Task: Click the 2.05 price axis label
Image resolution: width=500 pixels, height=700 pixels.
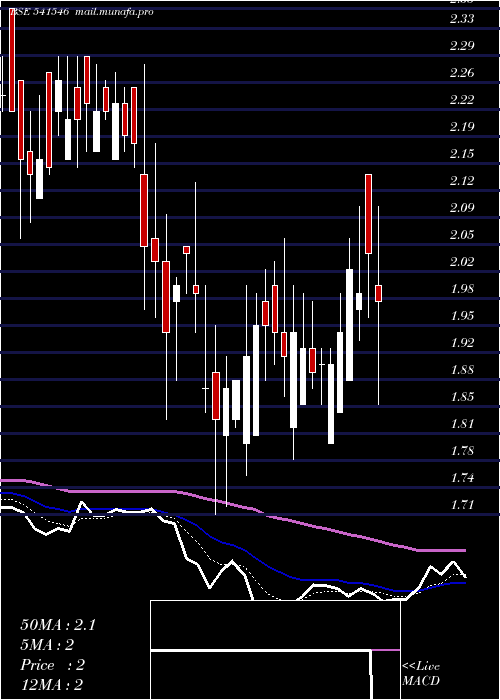Action: click(x=462, y=235)
